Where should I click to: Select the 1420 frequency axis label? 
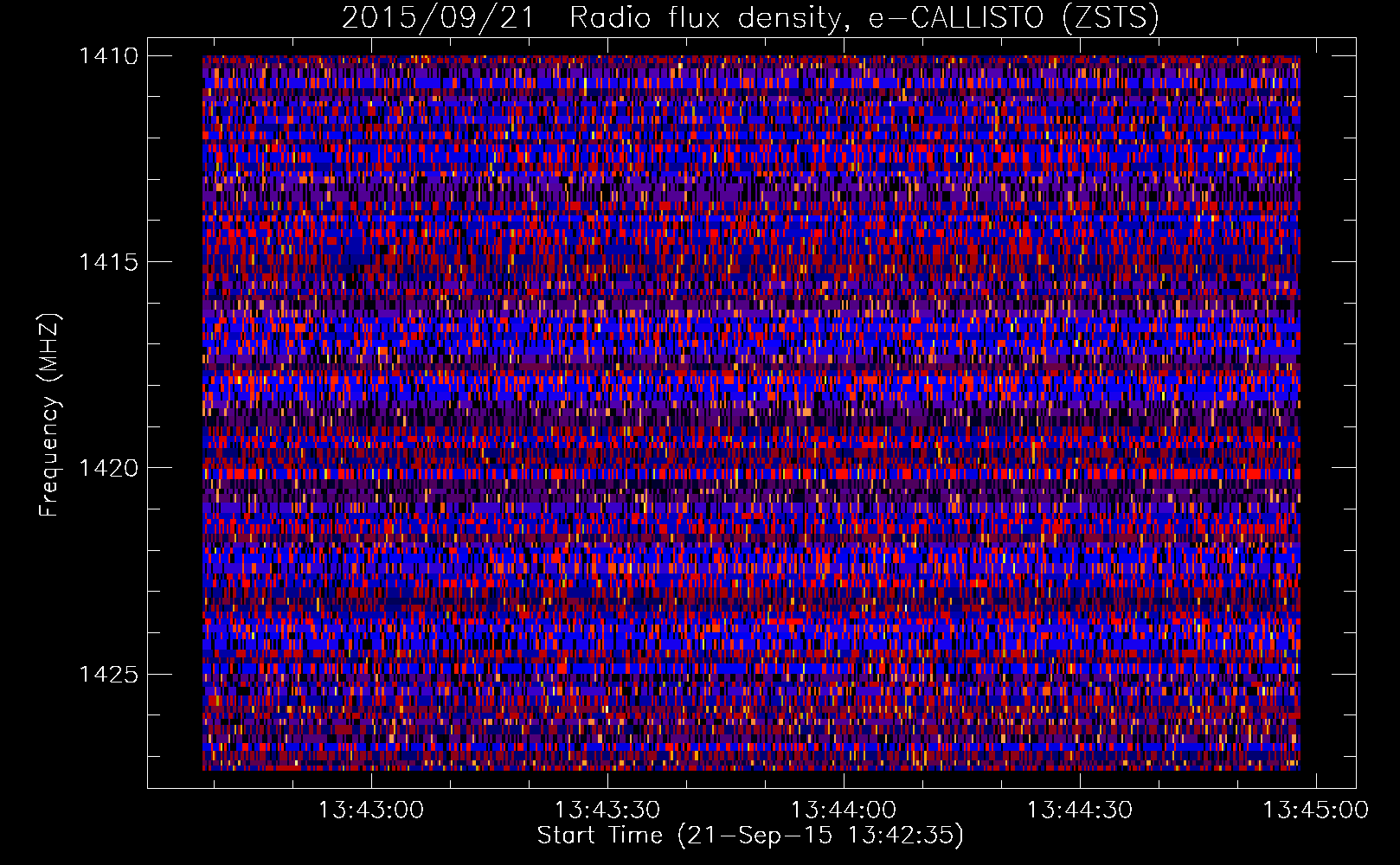pos(108,468)
